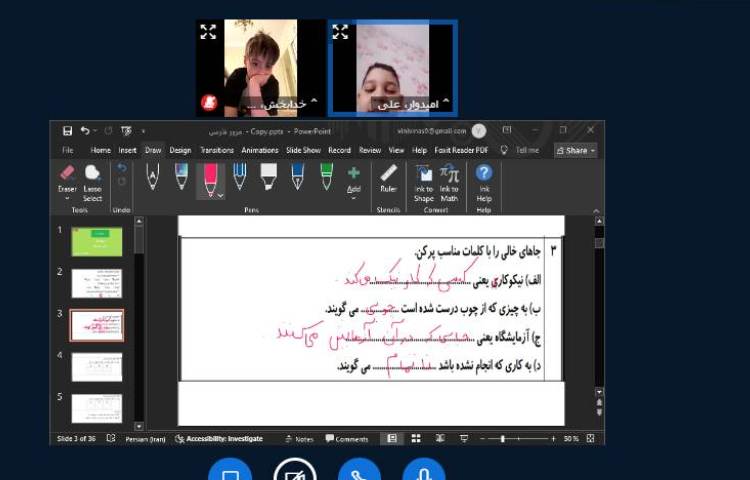Open the Eraser options dropdown arrow
This screenshot has height=480, width=750.
coord(67,198)
